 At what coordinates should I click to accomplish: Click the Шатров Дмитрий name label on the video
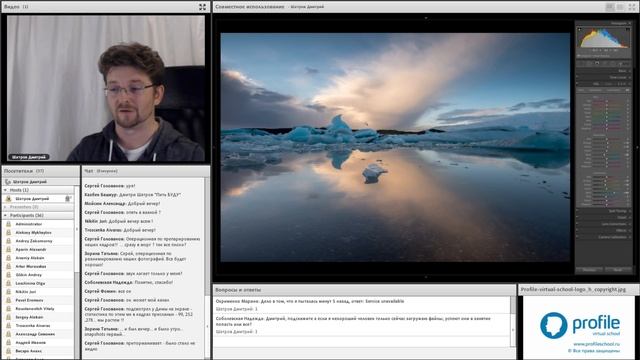(29, 157)
